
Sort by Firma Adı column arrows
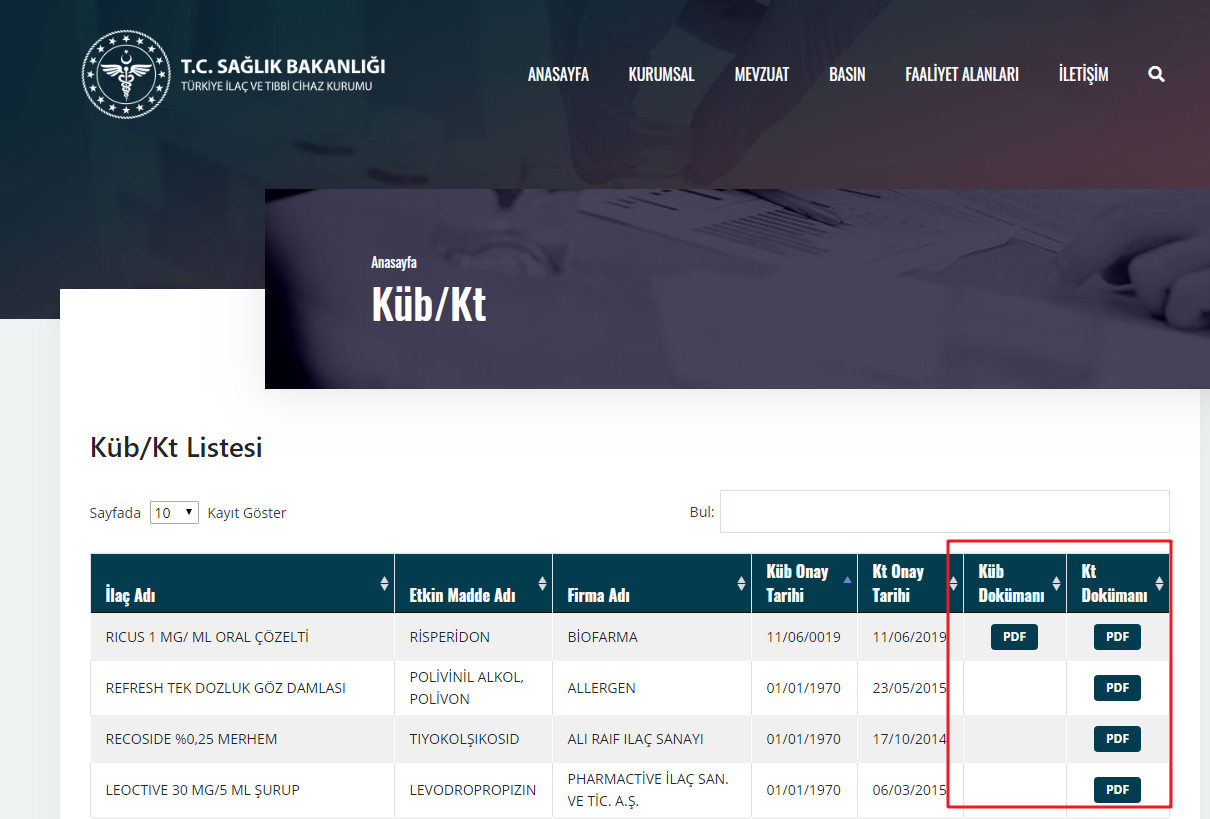[x=741, y=583]
